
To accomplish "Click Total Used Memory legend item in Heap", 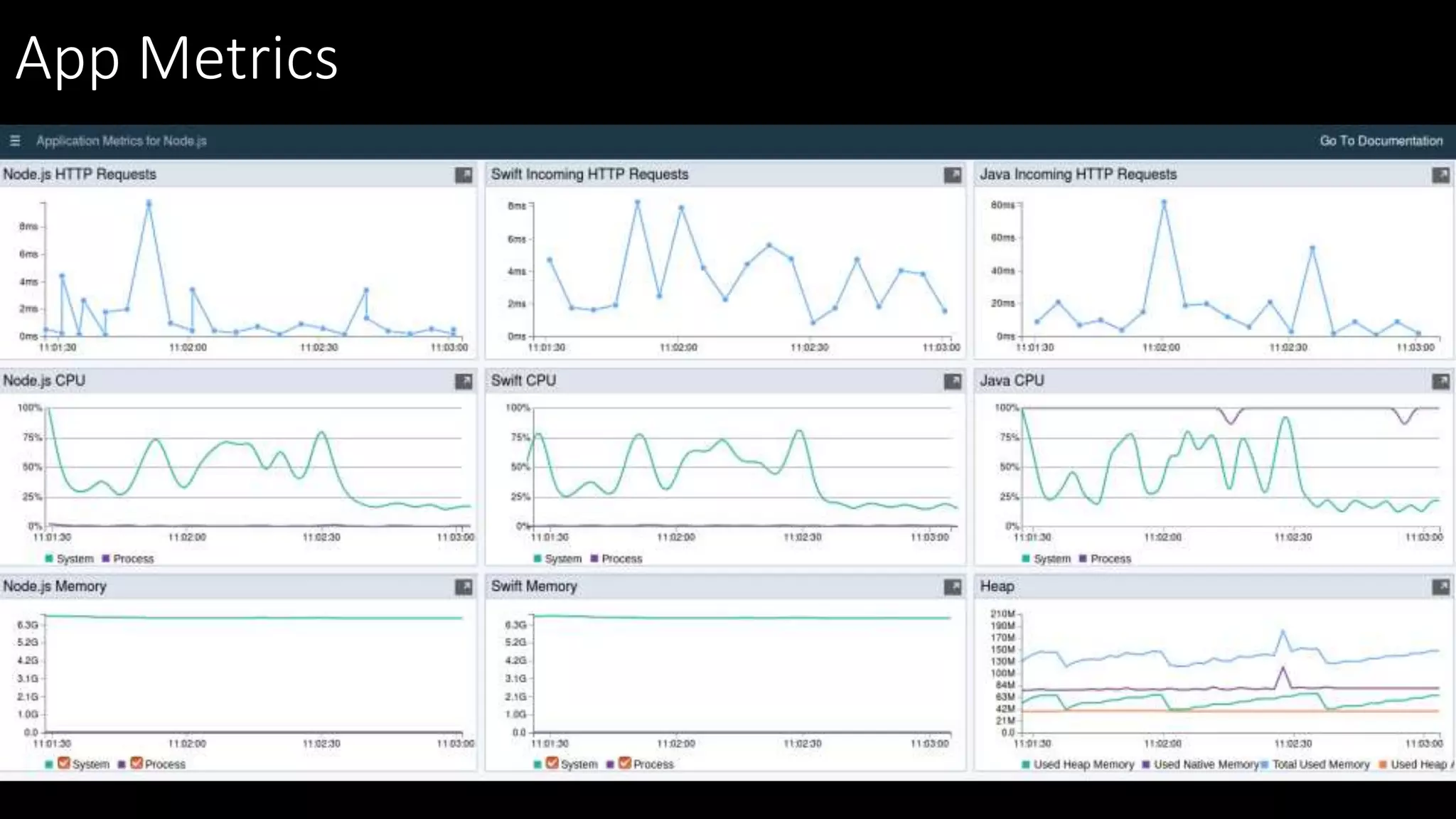I will (1320, 764).
